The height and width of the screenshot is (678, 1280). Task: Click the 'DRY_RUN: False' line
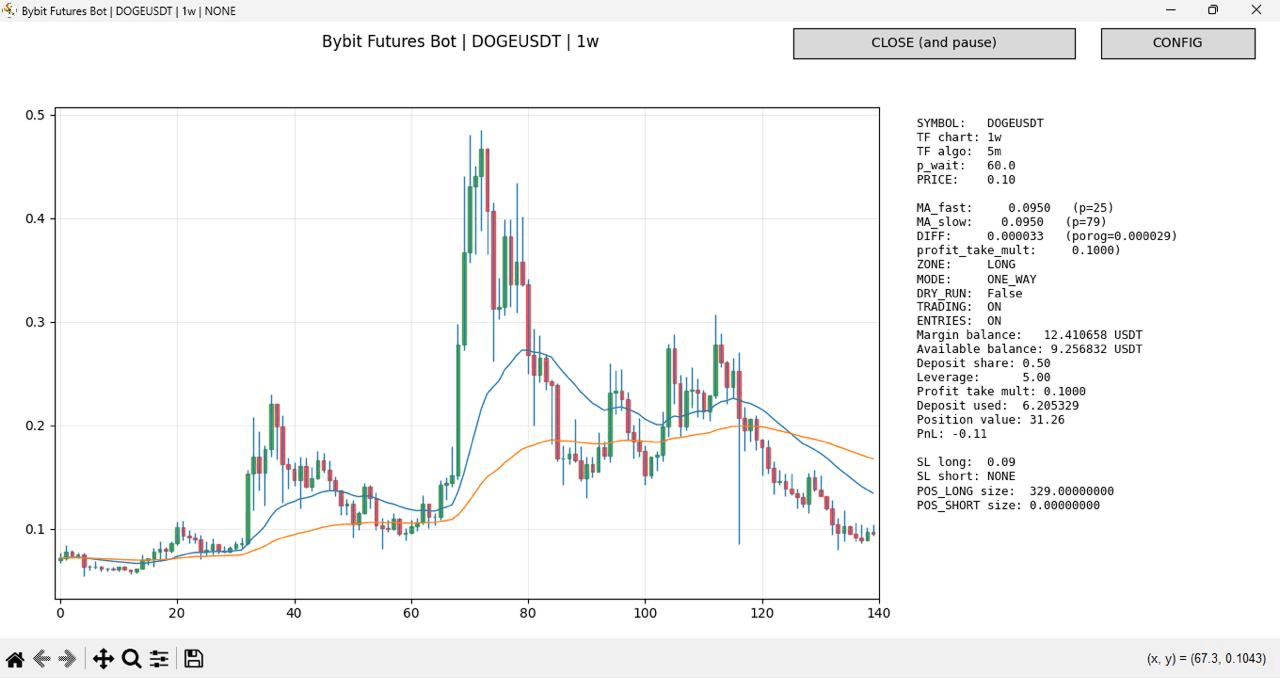coord(970,293)
